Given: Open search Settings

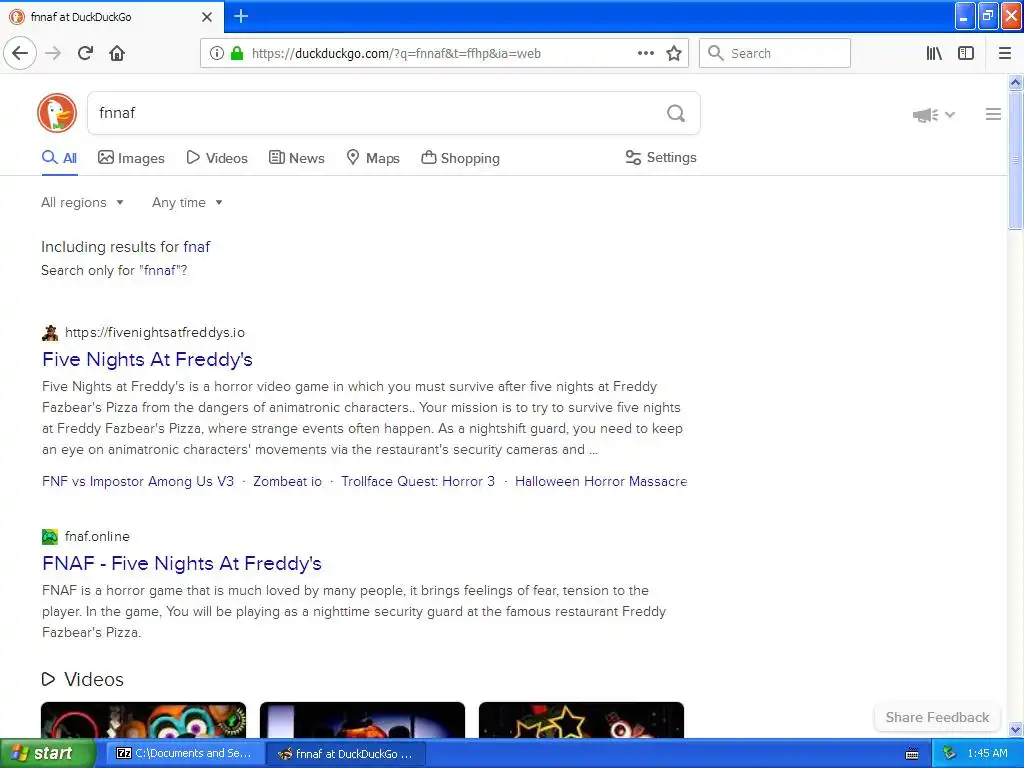Looking at the screenshot, I should click(661, 157).
